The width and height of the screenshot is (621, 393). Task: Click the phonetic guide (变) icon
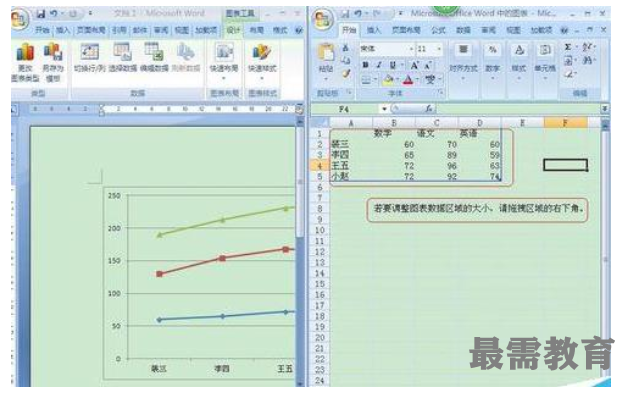click(x=430, y=80)
